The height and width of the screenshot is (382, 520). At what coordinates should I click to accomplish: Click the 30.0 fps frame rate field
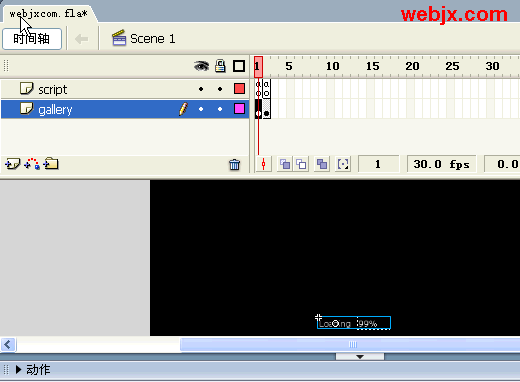point(441,164)
